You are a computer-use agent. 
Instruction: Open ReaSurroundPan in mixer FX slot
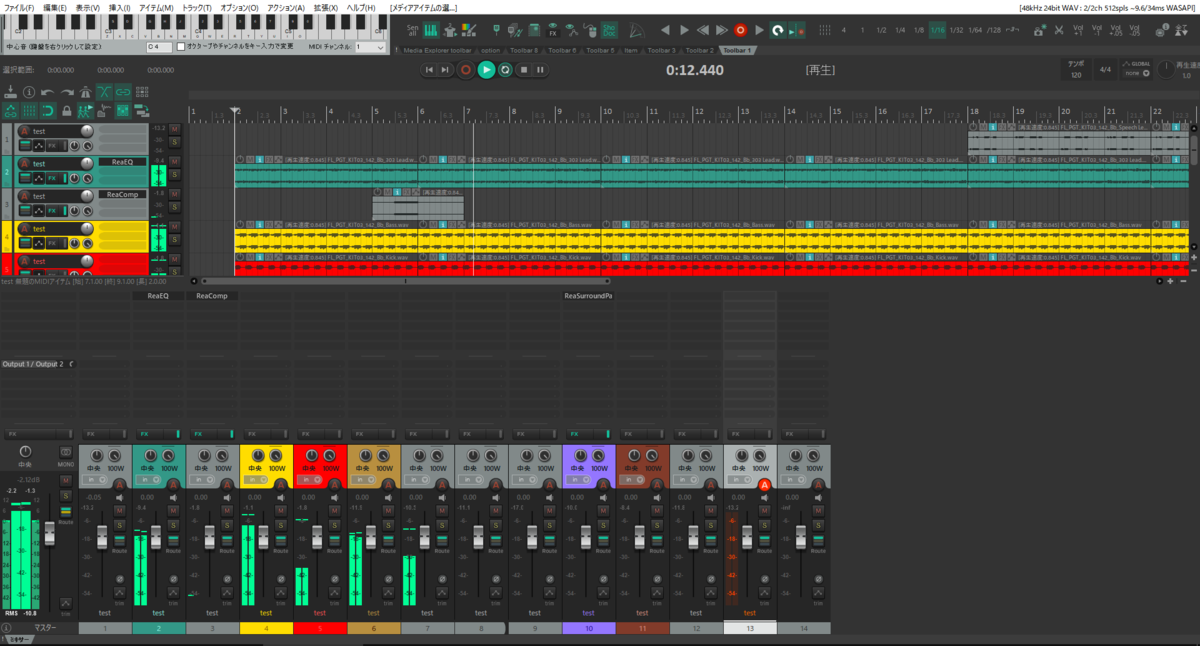coord(588,296)
